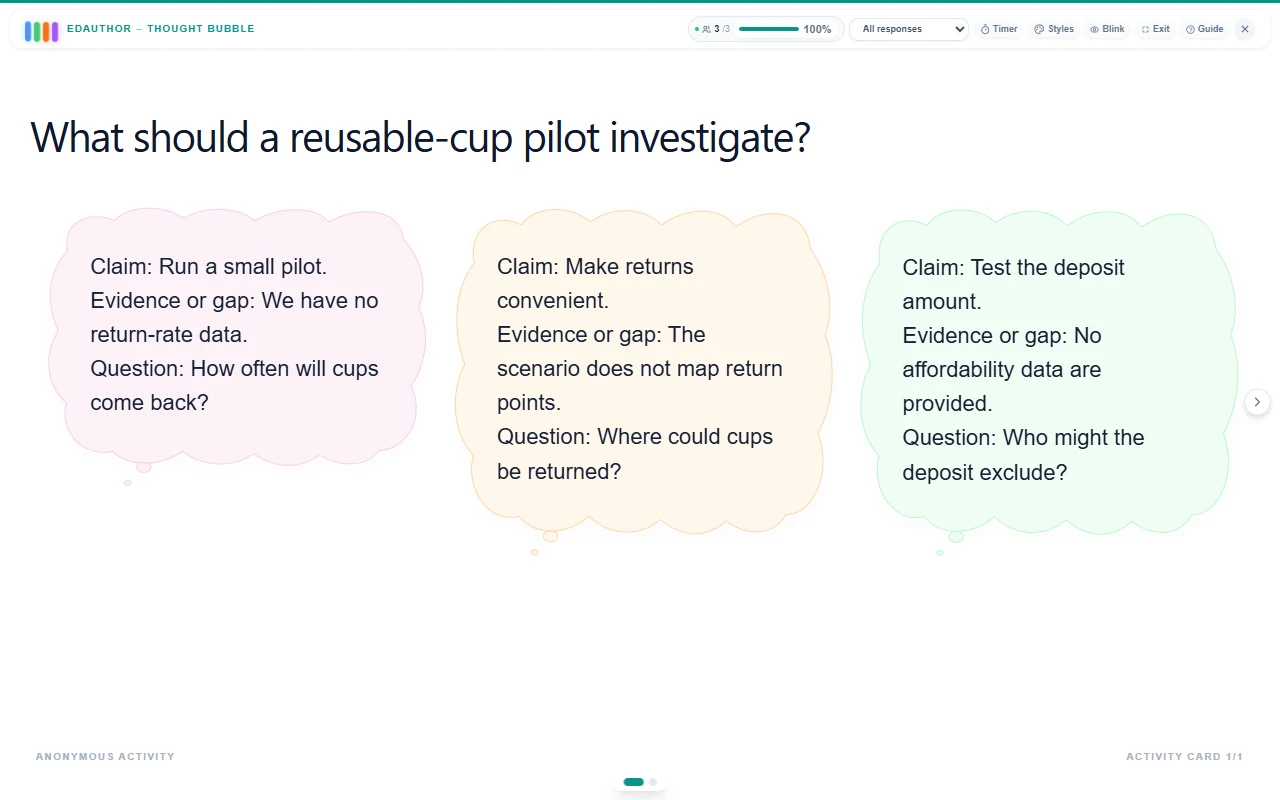This screenshot has height=800, width=1280.
Task: Select the green 'Test the deposit amount' bubble
Action: (1049, 372)
